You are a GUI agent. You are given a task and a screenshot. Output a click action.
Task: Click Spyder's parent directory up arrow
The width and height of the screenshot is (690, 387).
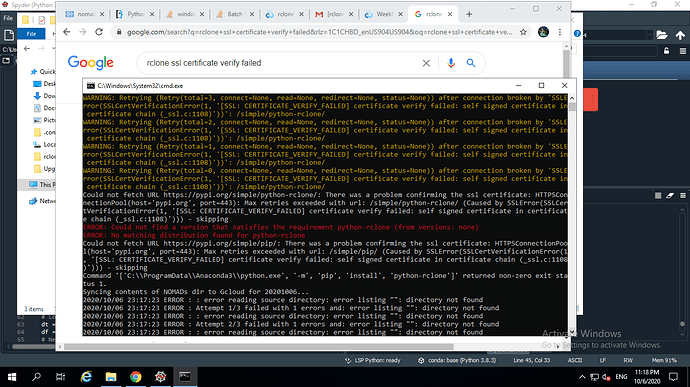click(680, 35)
